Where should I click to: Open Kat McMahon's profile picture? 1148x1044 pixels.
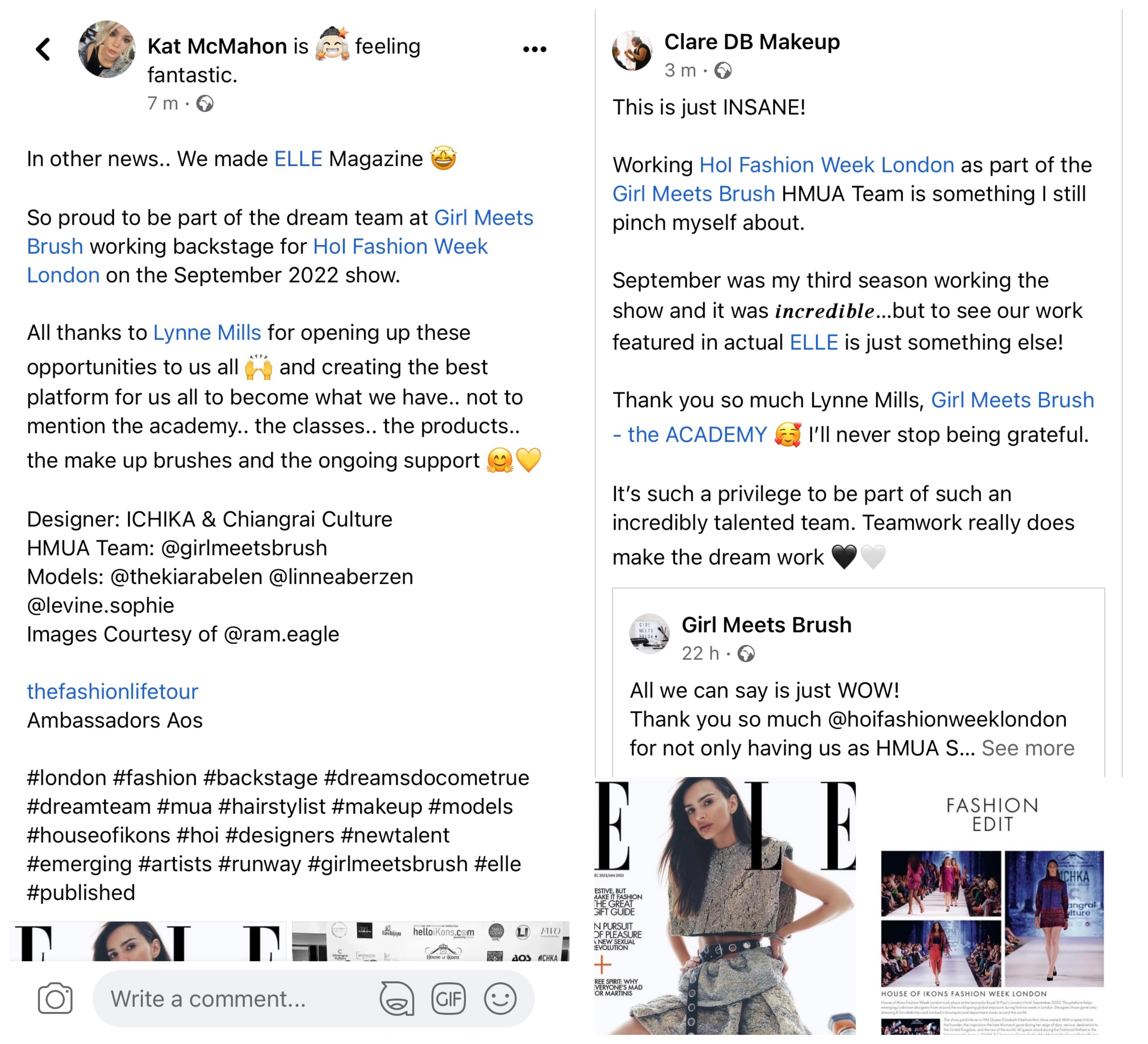point(107,50)
